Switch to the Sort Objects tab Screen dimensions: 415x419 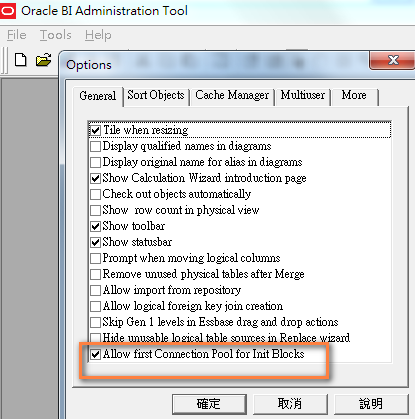(156, 95)
